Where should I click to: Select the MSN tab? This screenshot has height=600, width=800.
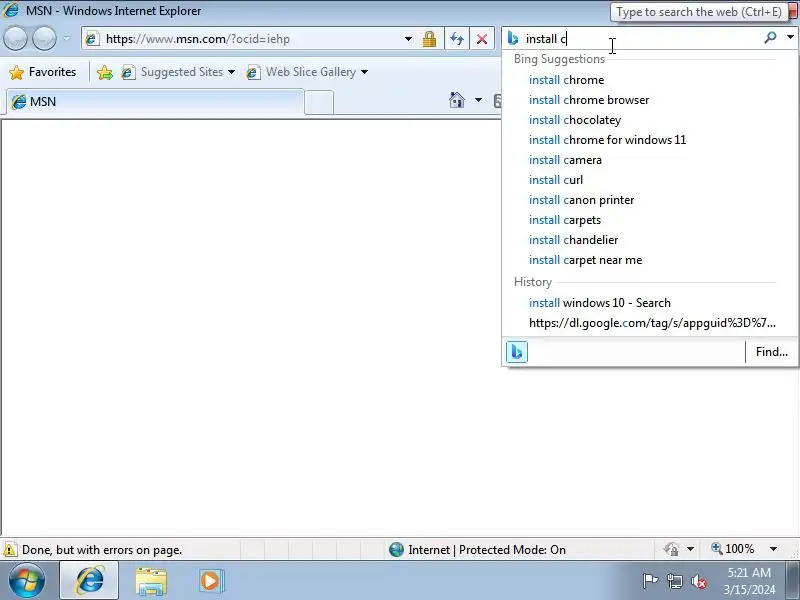(155, 102)
